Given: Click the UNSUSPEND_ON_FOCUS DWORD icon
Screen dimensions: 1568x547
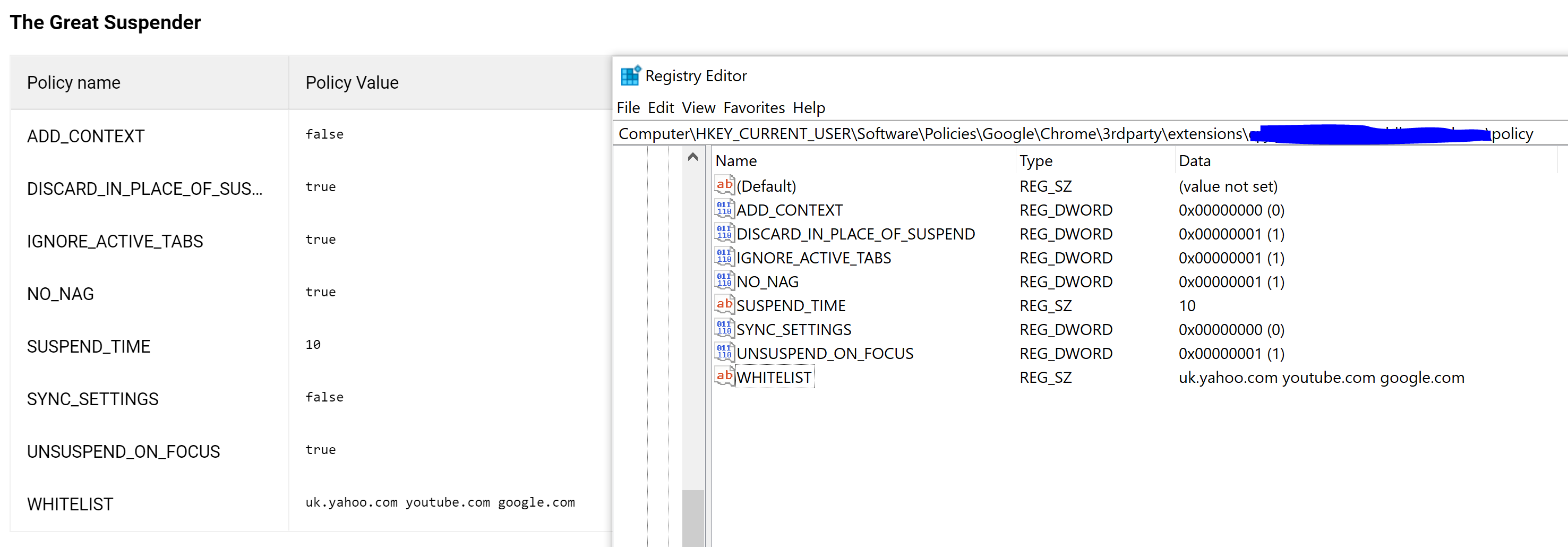Looking at the screenshot, I should click(x=724, y=352).
